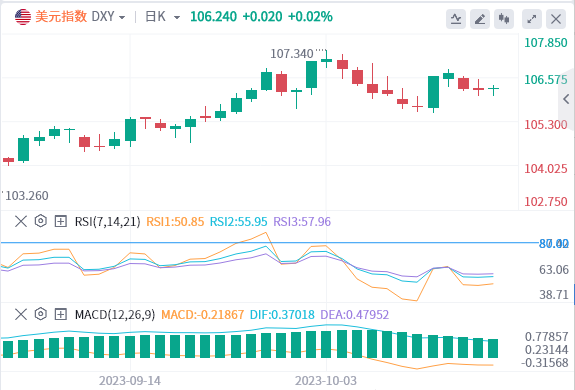Expand chart to fullscreen view

pos(532,19)
